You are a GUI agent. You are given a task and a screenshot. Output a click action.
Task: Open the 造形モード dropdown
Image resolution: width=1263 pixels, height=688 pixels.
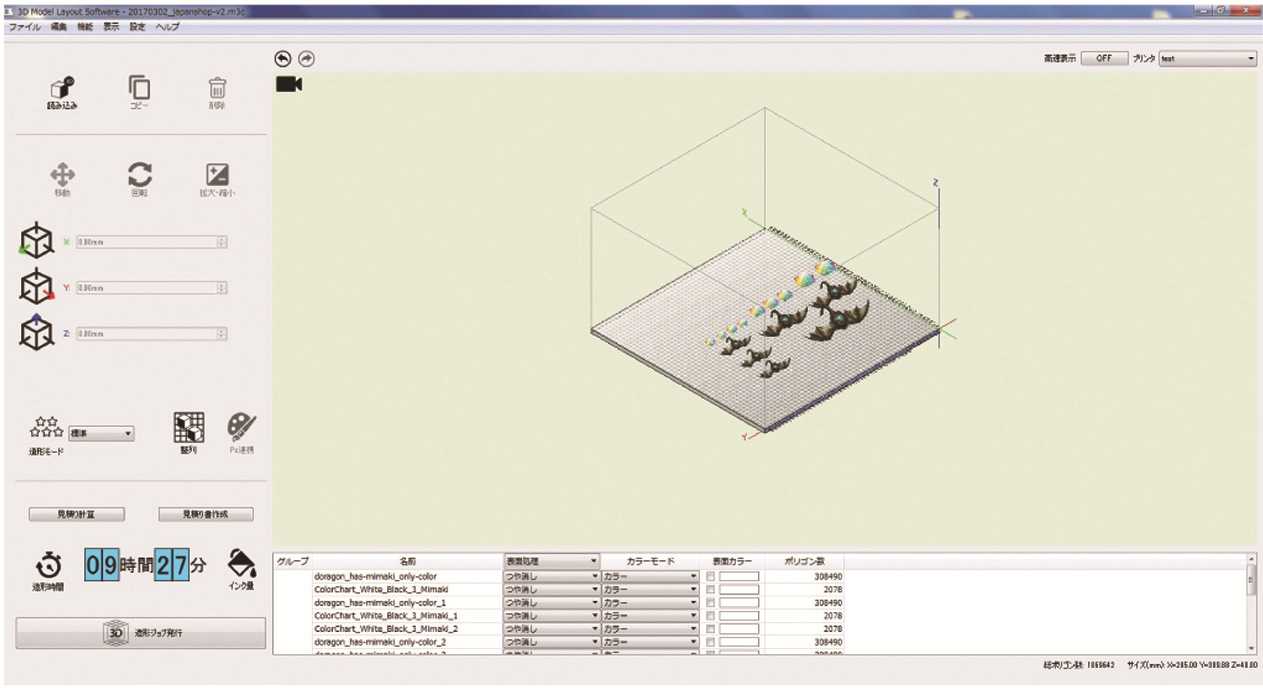(101, 434)
